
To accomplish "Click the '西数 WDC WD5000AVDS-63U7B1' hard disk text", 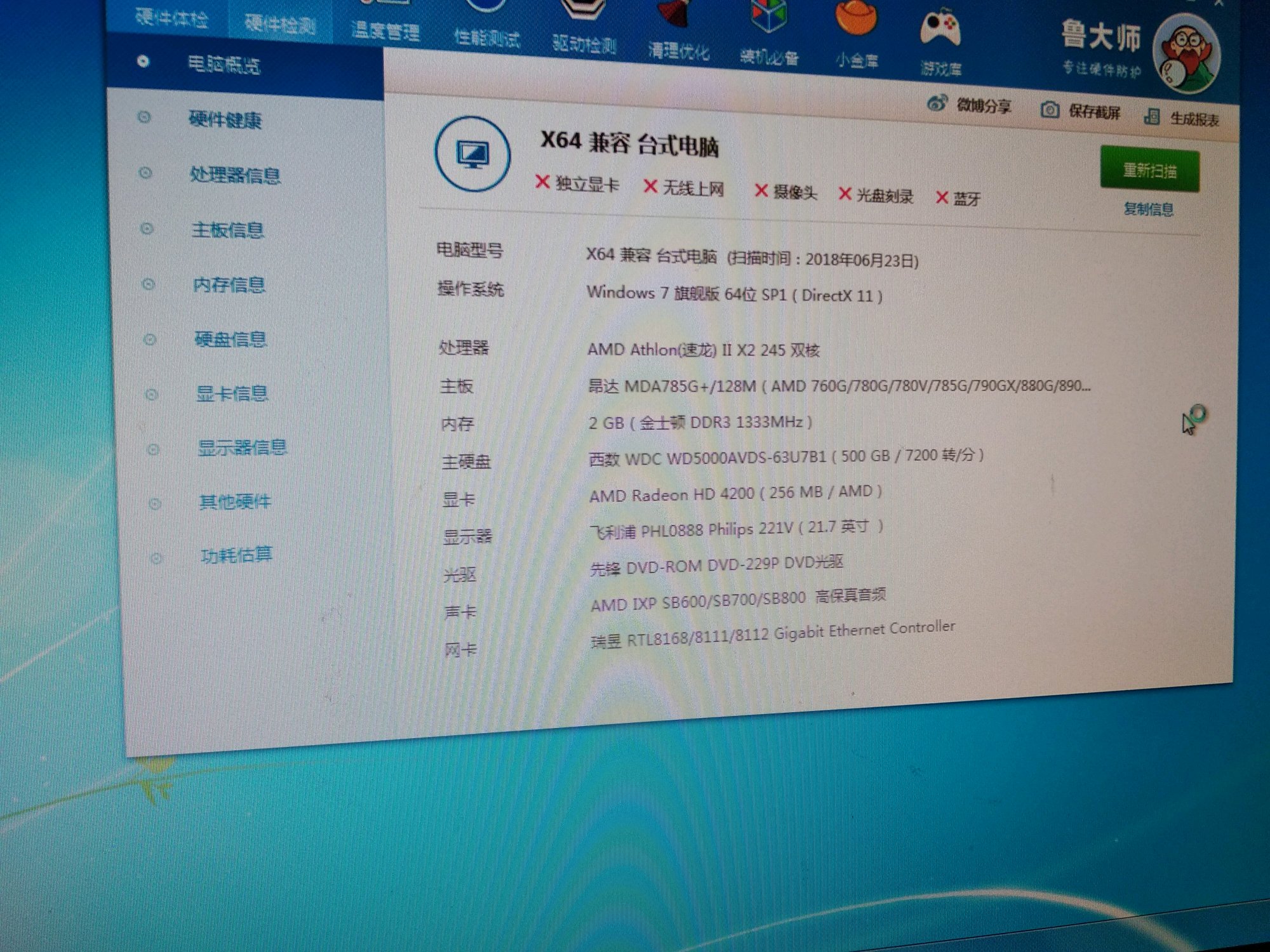I will pyautogui.click(x=707, y=458).
